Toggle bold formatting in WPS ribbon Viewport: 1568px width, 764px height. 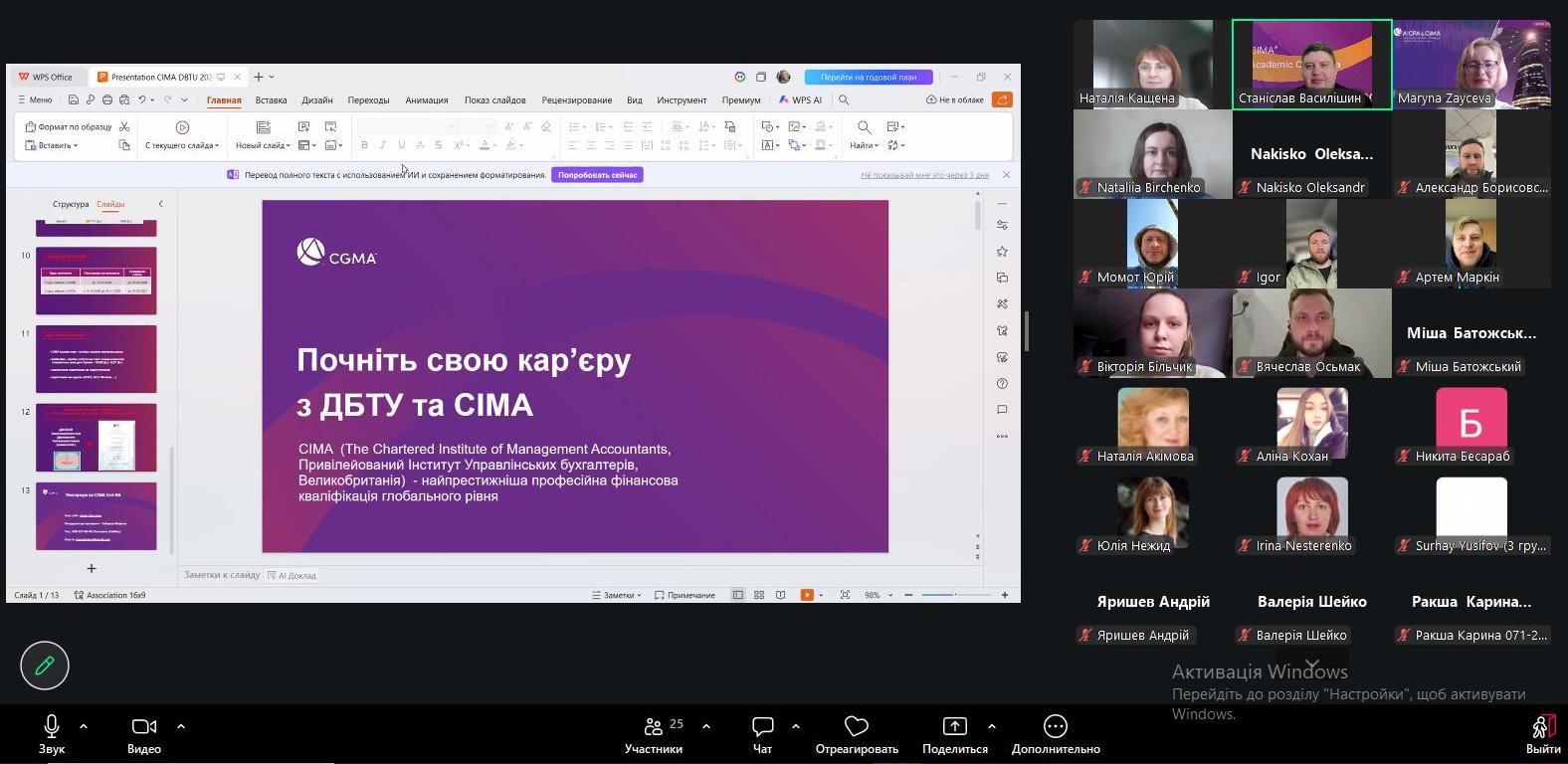[364, 145]
